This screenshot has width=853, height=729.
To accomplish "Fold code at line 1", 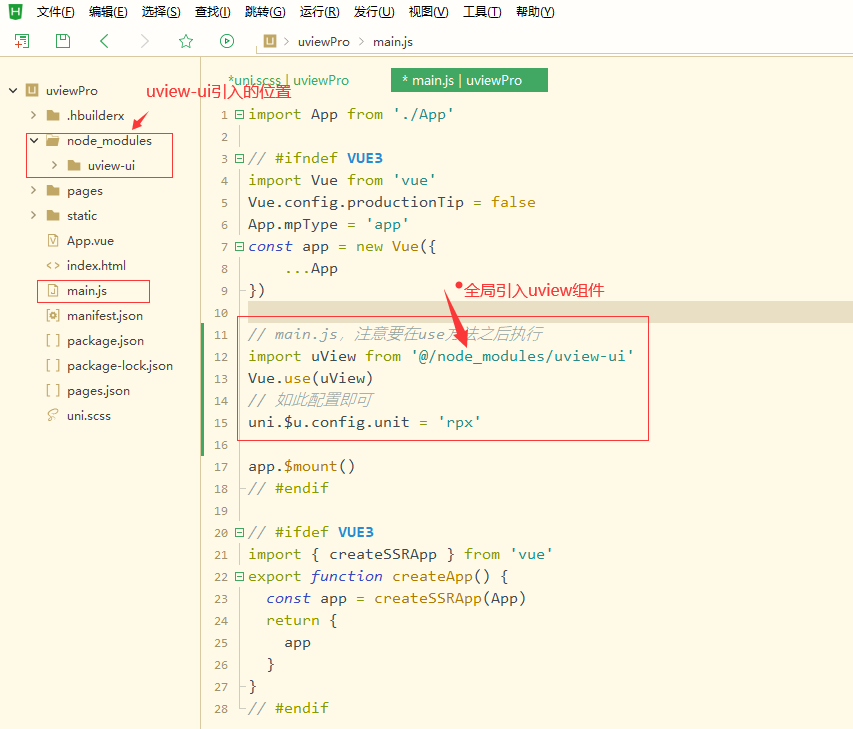I will [239, 114].
